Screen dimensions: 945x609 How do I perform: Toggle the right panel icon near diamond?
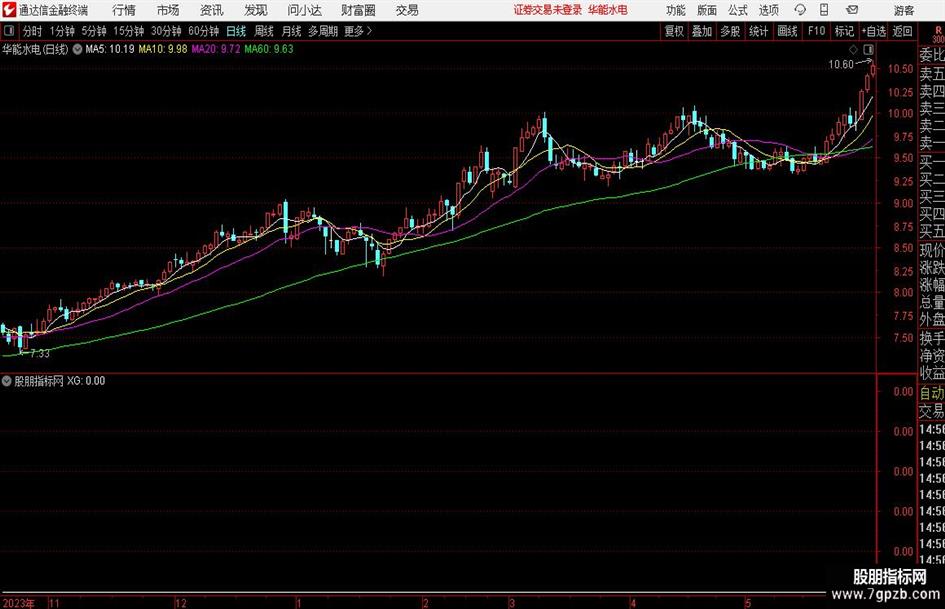[x=868, y=49]
